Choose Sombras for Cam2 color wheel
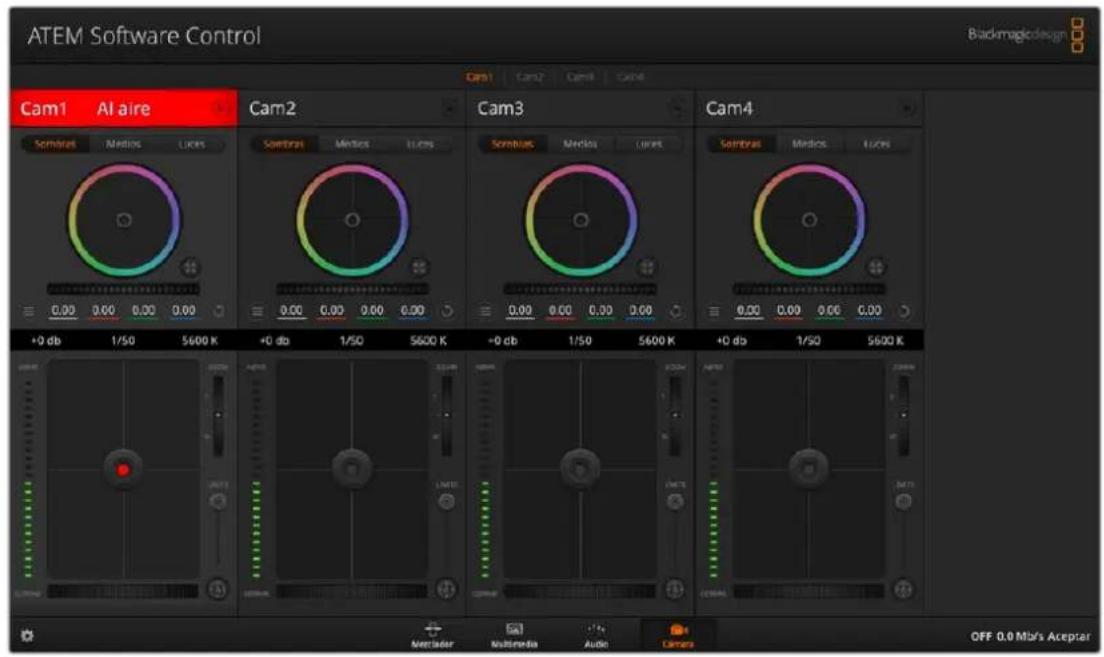The image size is (1104, 657). [284, 144]
